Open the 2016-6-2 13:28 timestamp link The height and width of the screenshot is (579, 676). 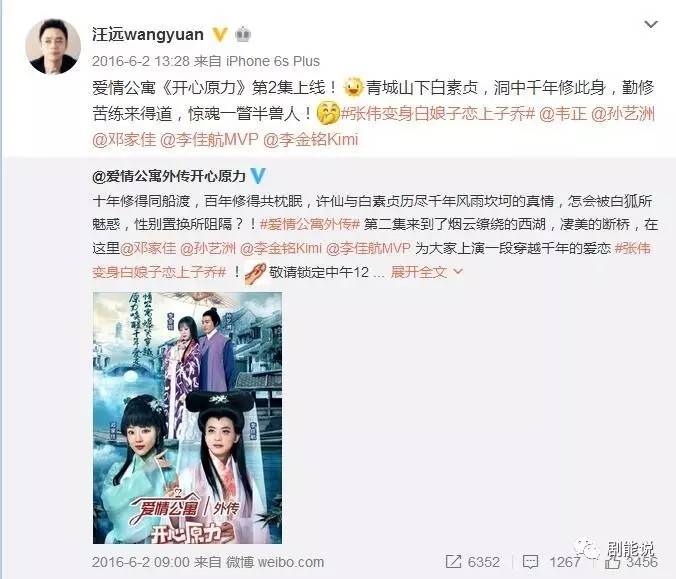click(x=141, y=61)
